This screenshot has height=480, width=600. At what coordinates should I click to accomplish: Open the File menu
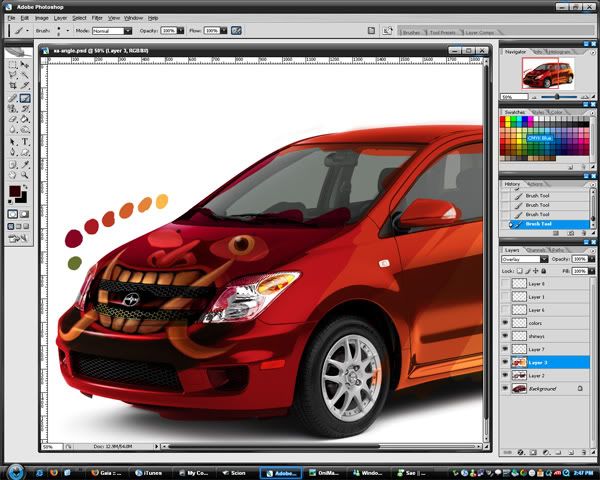[11, 18]
